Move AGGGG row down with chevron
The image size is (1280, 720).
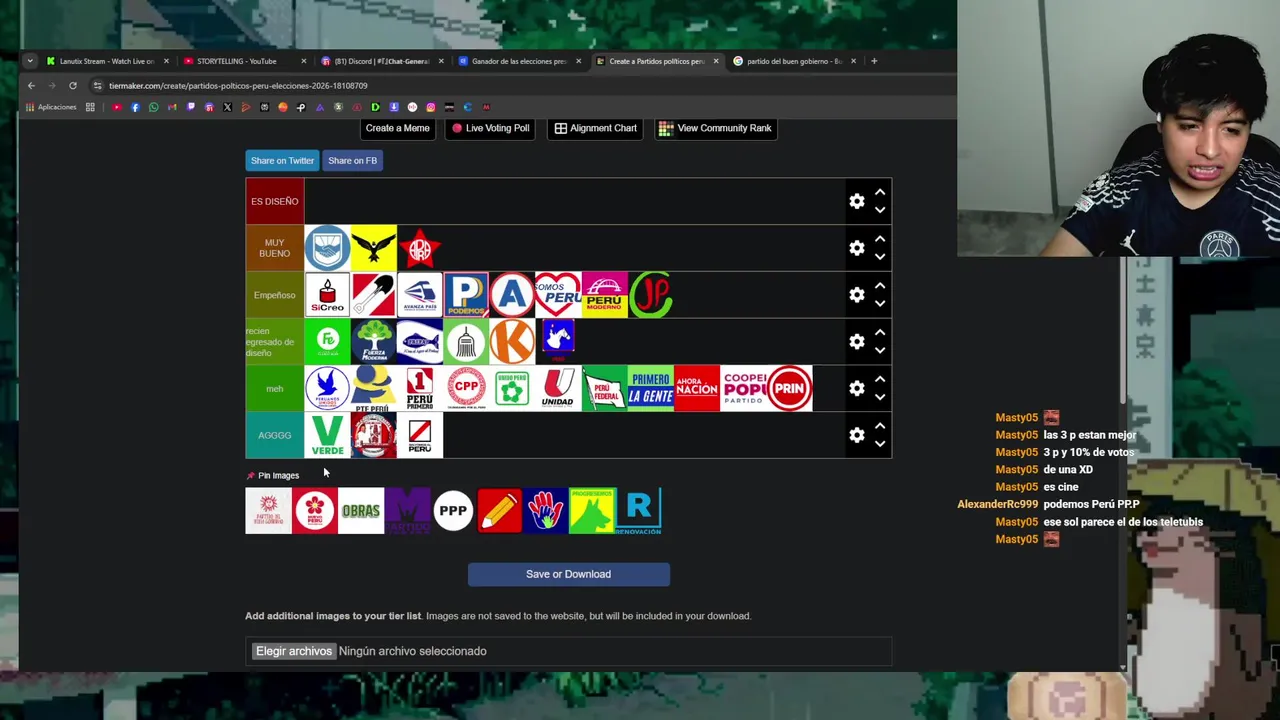880,444
